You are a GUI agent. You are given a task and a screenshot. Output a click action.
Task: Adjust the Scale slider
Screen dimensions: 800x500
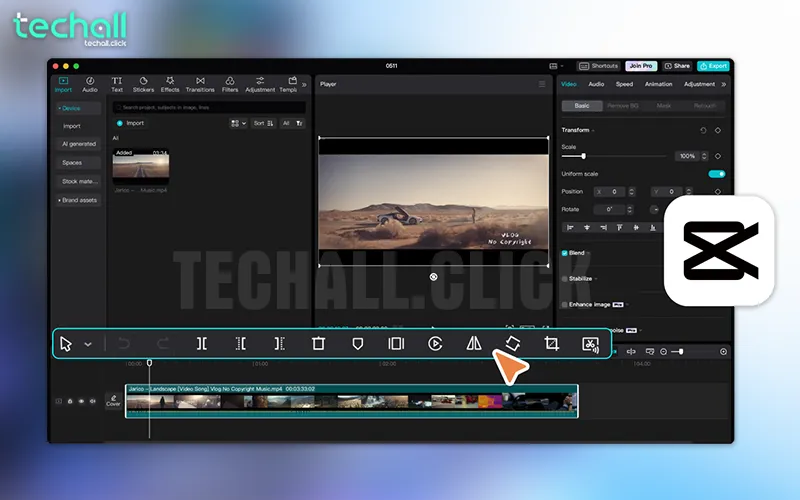coord(614,156)
